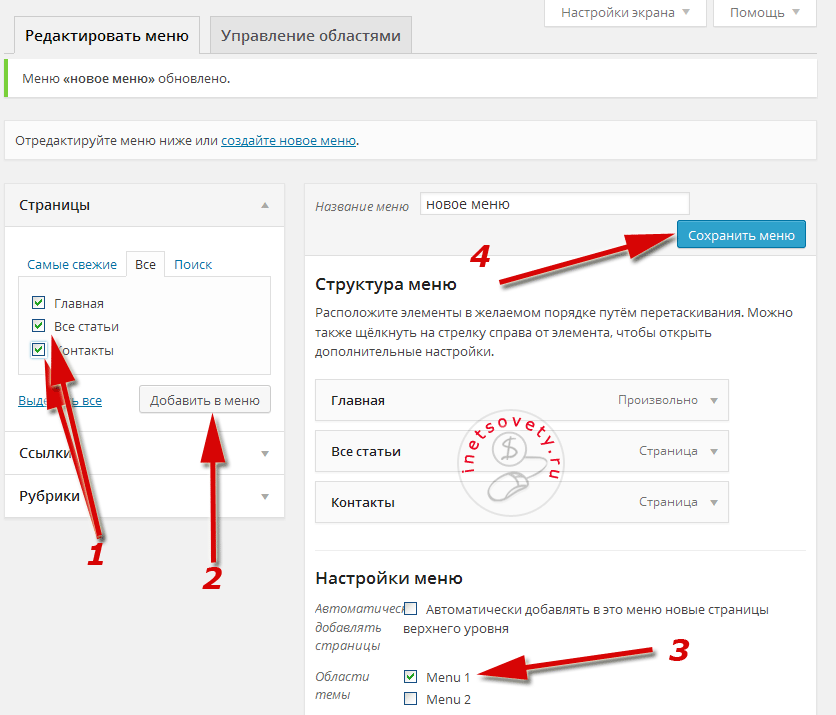Uncheck the Главная page checkbox

38,303
